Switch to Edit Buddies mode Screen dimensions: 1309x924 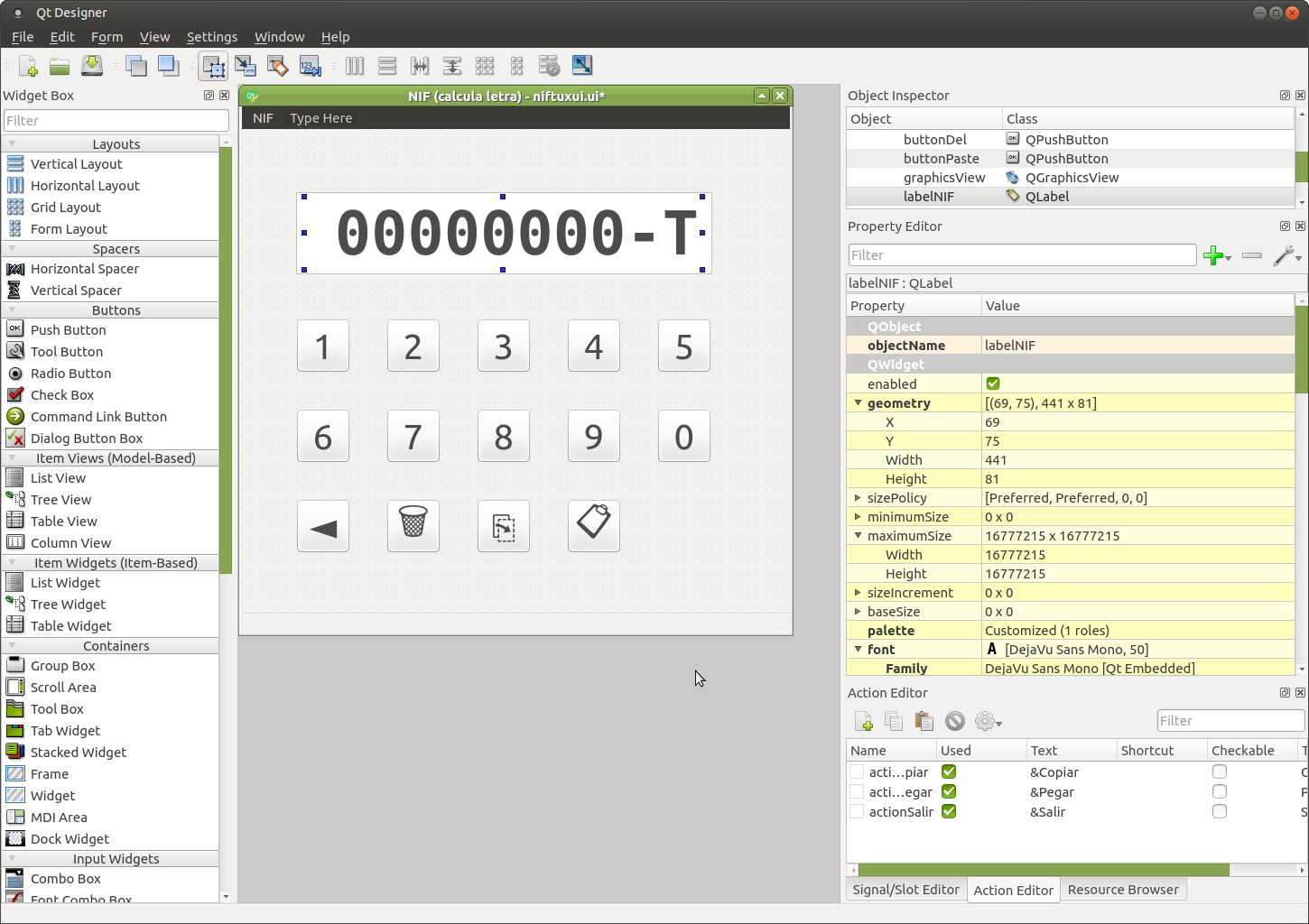(278, 66)
